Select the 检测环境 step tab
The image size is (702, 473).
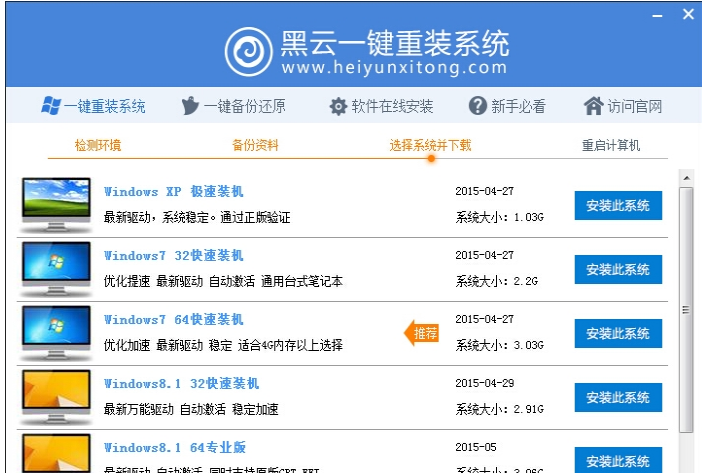pos(98,145)
